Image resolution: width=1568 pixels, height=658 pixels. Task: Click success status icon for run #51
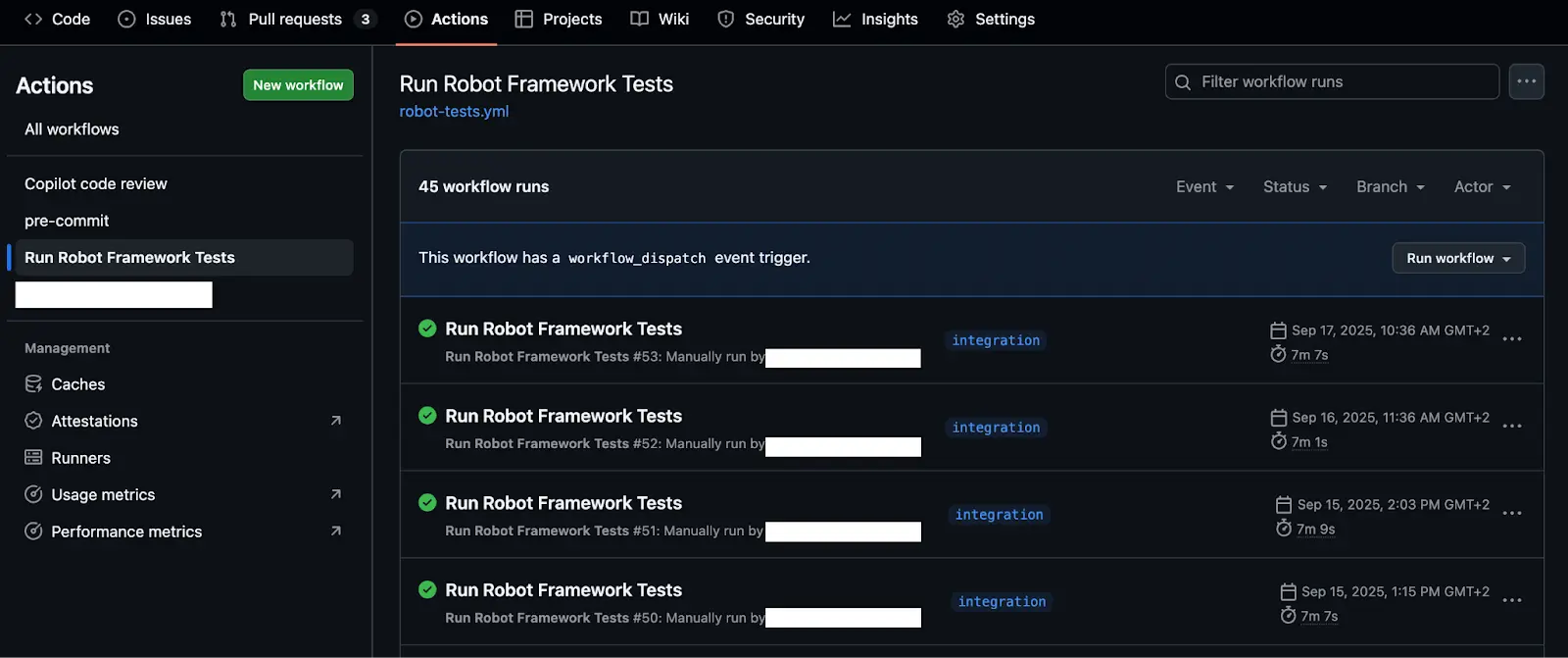pyautogui.click(x=427, y=503)
